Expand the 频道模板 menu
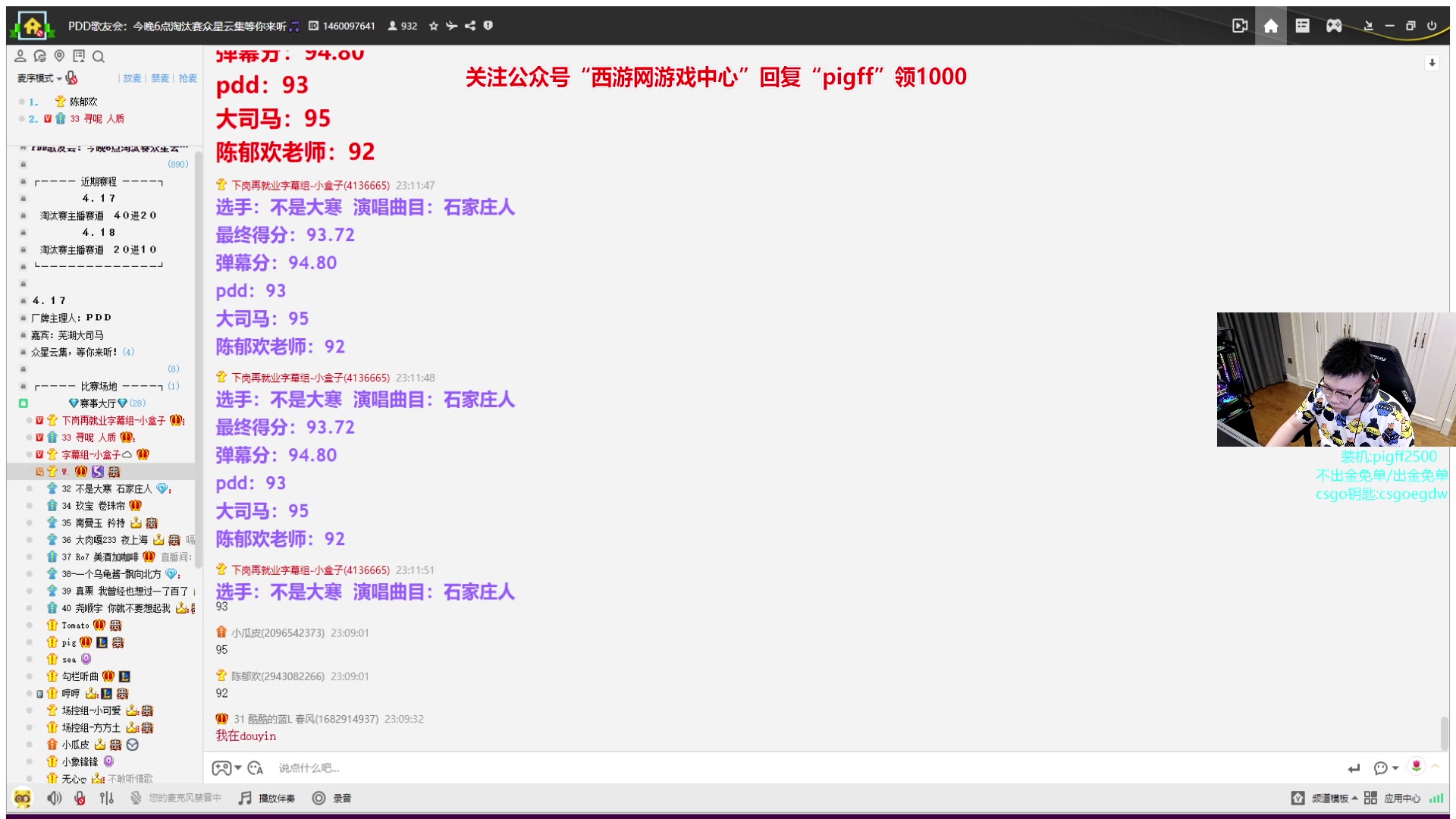The height and width of the screenshot is (819, 1456). pos(1335,798)
